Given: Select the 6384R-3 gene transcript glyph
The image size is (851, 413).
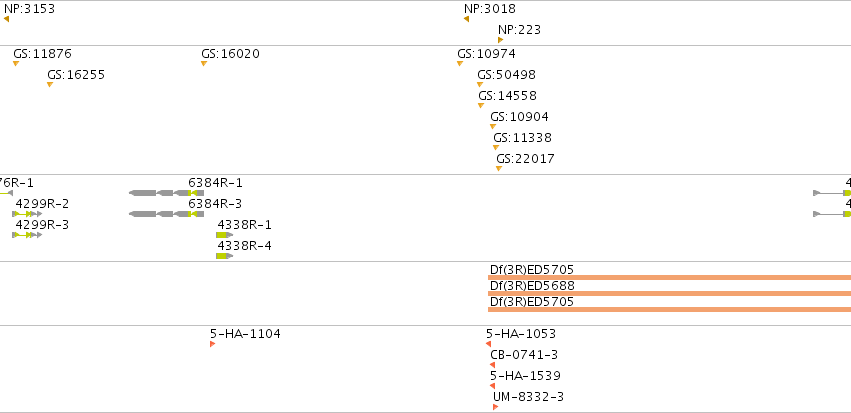Looking at the screenshot, I should tap(167, 214).
